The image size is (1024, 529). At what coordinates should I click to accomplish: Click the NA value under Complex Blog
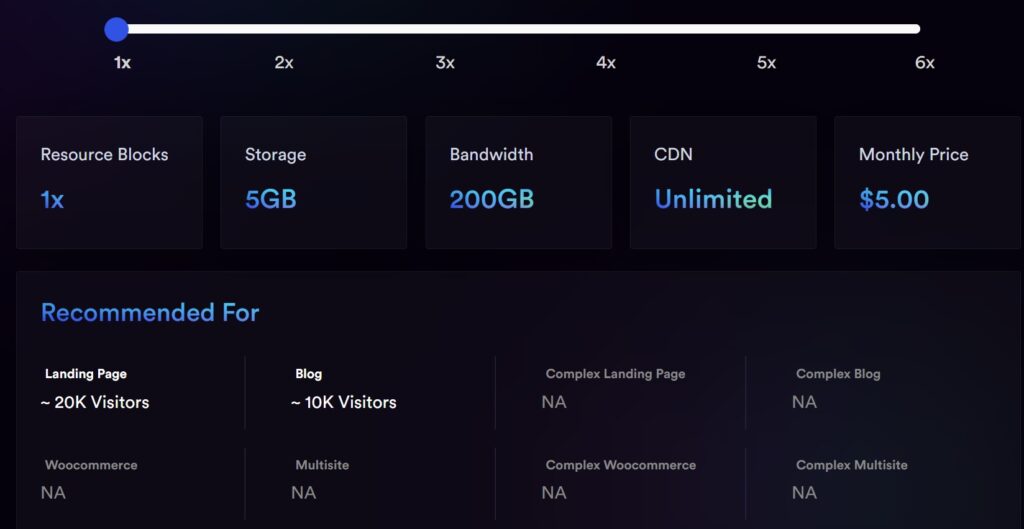[x=804, y=402]
